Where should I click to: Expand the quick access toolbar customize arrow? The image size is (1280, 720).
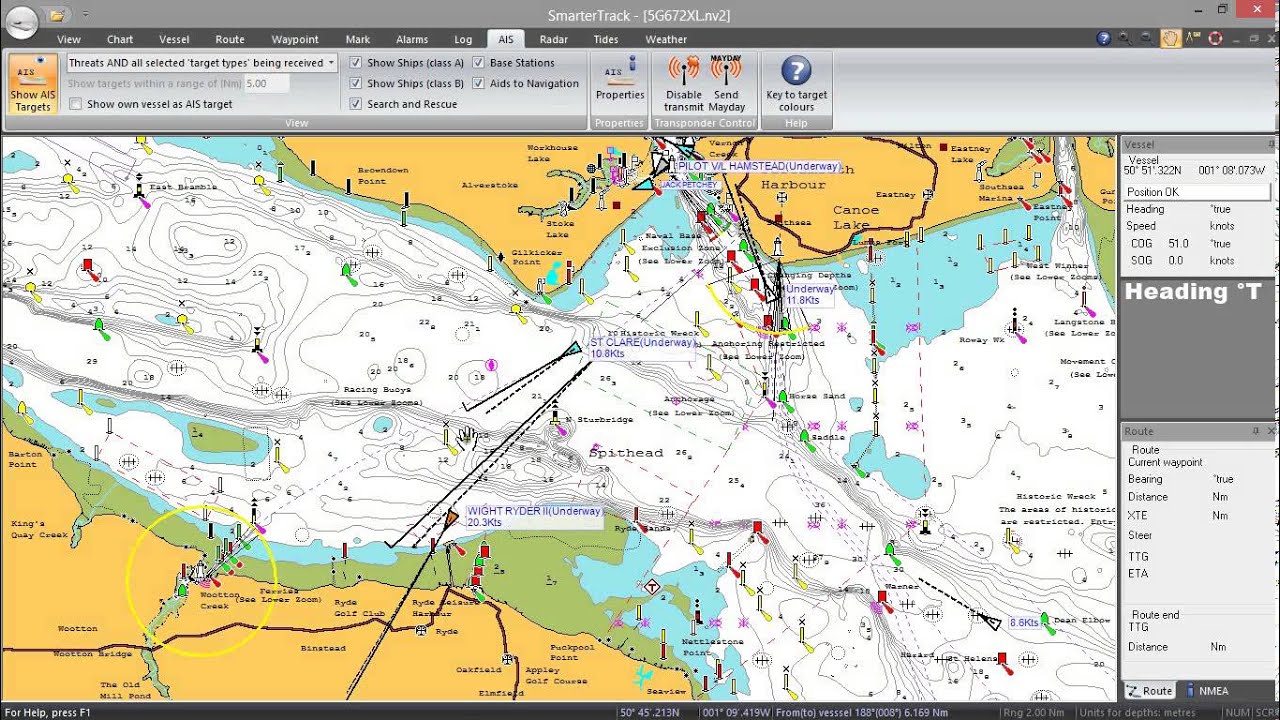pos(86,16)
